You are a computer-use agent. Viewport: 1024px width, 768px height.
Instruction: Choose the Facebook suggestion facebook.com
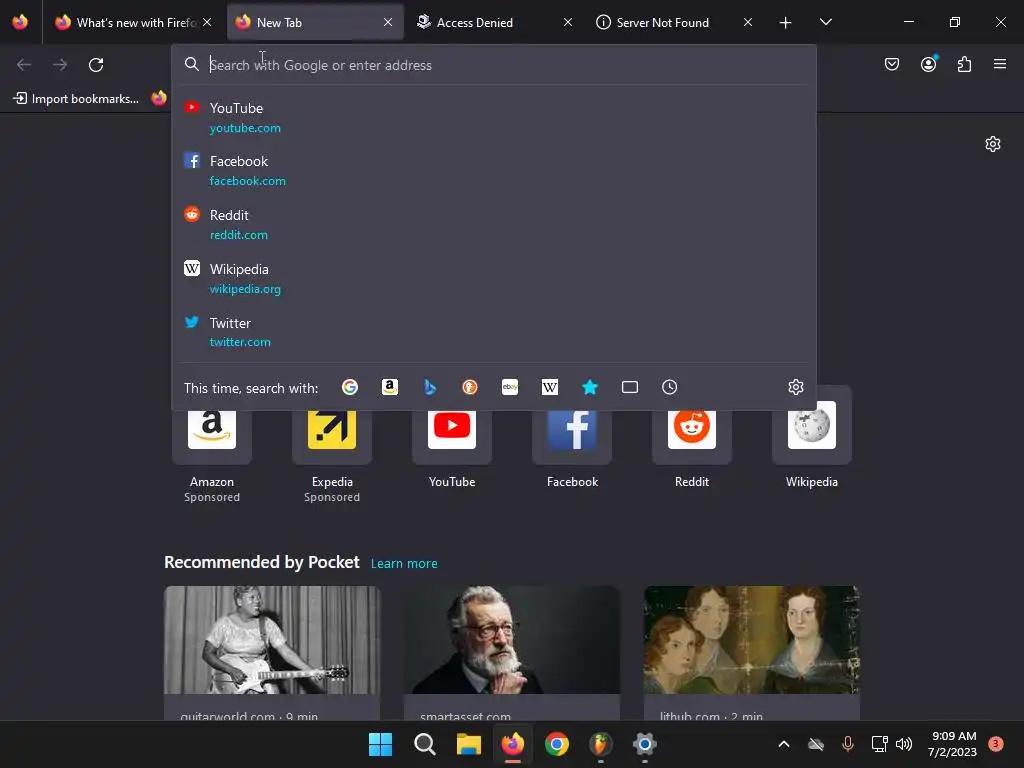point(494,170)
